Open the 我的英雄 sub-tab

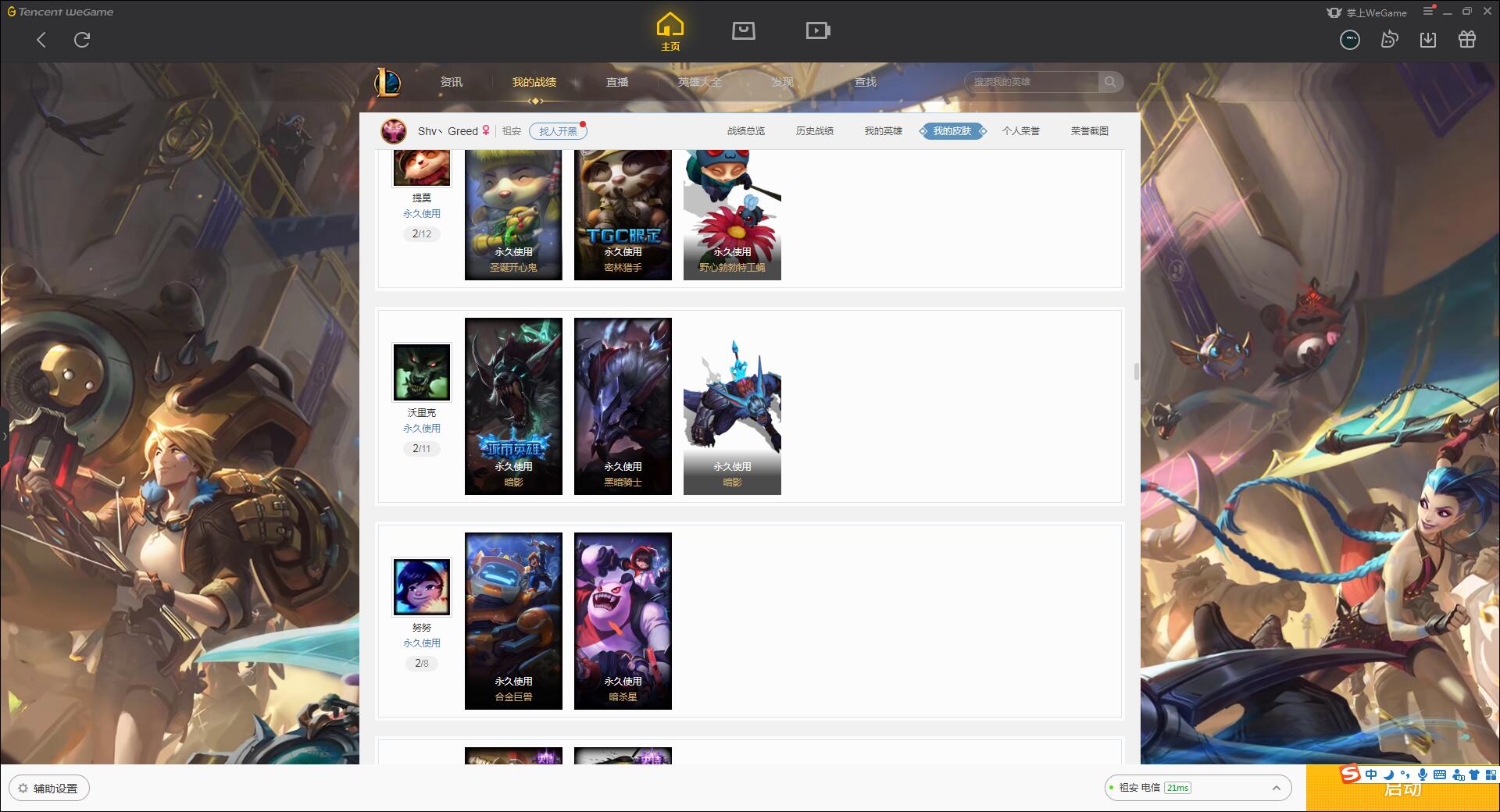pyautogui.click(x=884, y=131)
